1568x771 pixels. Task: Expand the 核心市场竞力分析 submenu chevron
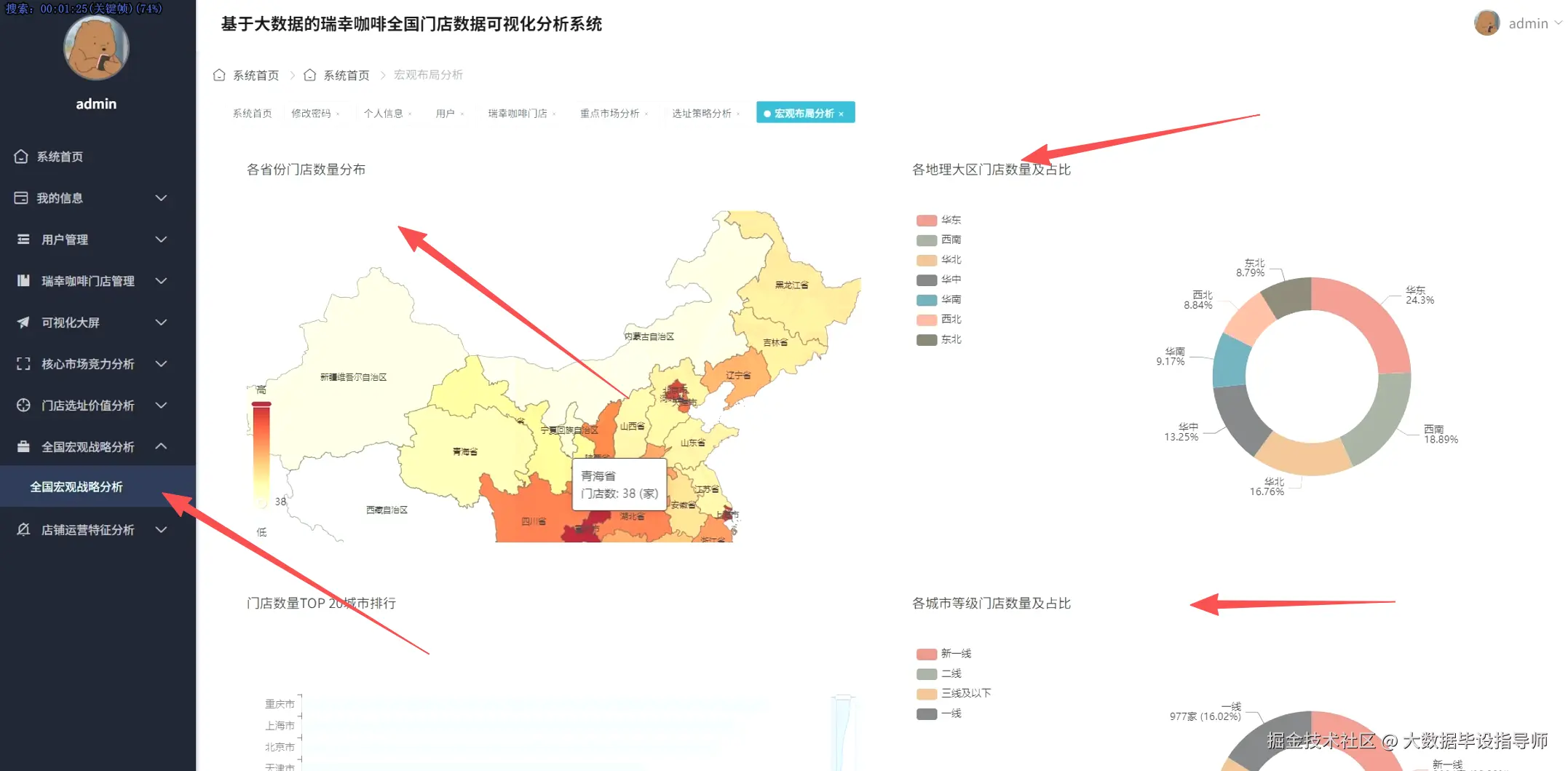162,364
